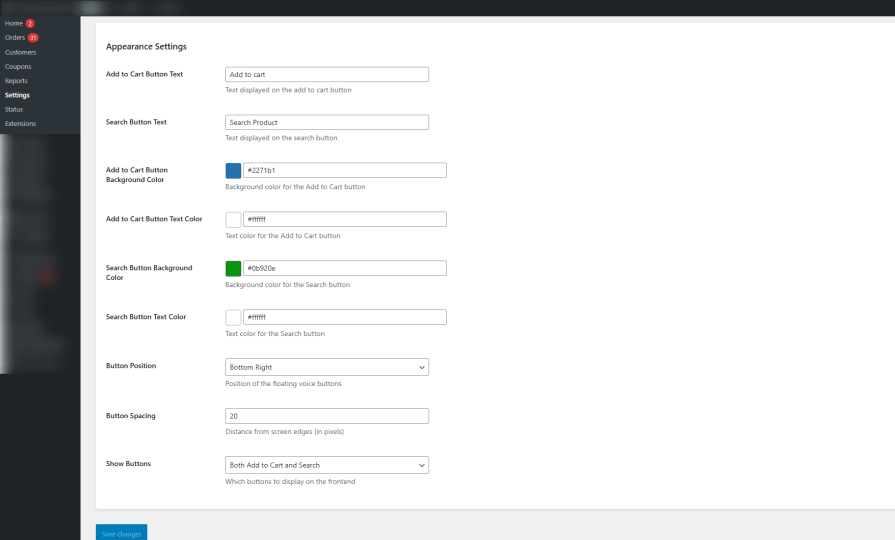Click the red Orders count badge
This screenshot has height=540, width=895.
click(33, 38)
